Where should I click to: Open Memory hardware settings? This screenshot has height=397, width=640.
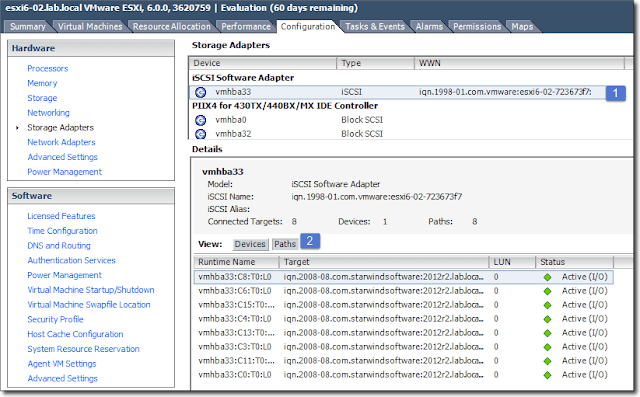pos(42,83)
